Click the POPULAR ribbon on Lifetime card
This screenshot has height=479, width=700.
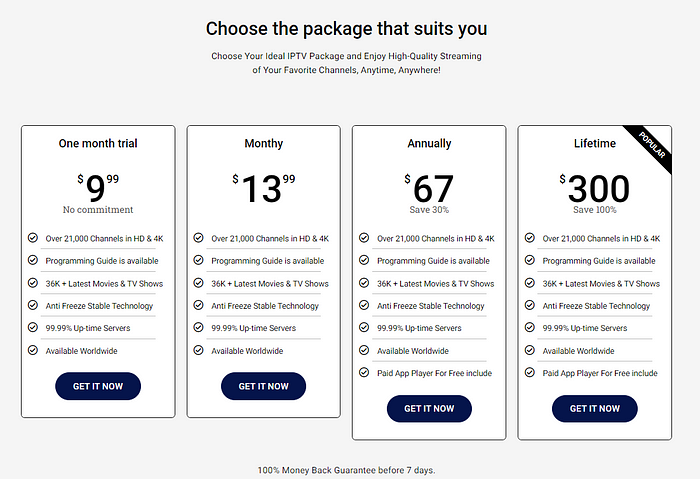[x=651, y=146]
